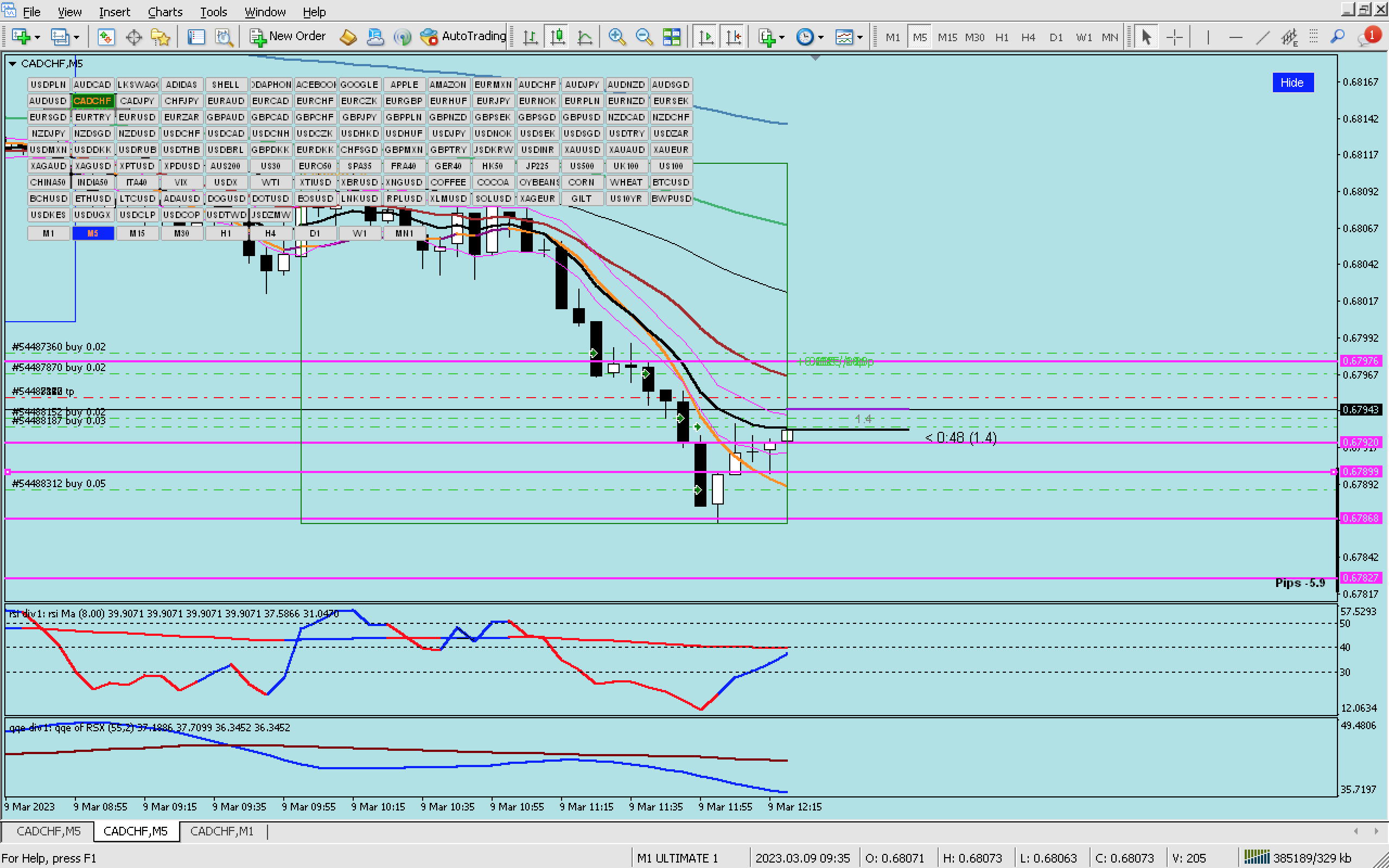Select the trendline drawing tool
Viewport: 1389px width, 868px height.
1262,37
